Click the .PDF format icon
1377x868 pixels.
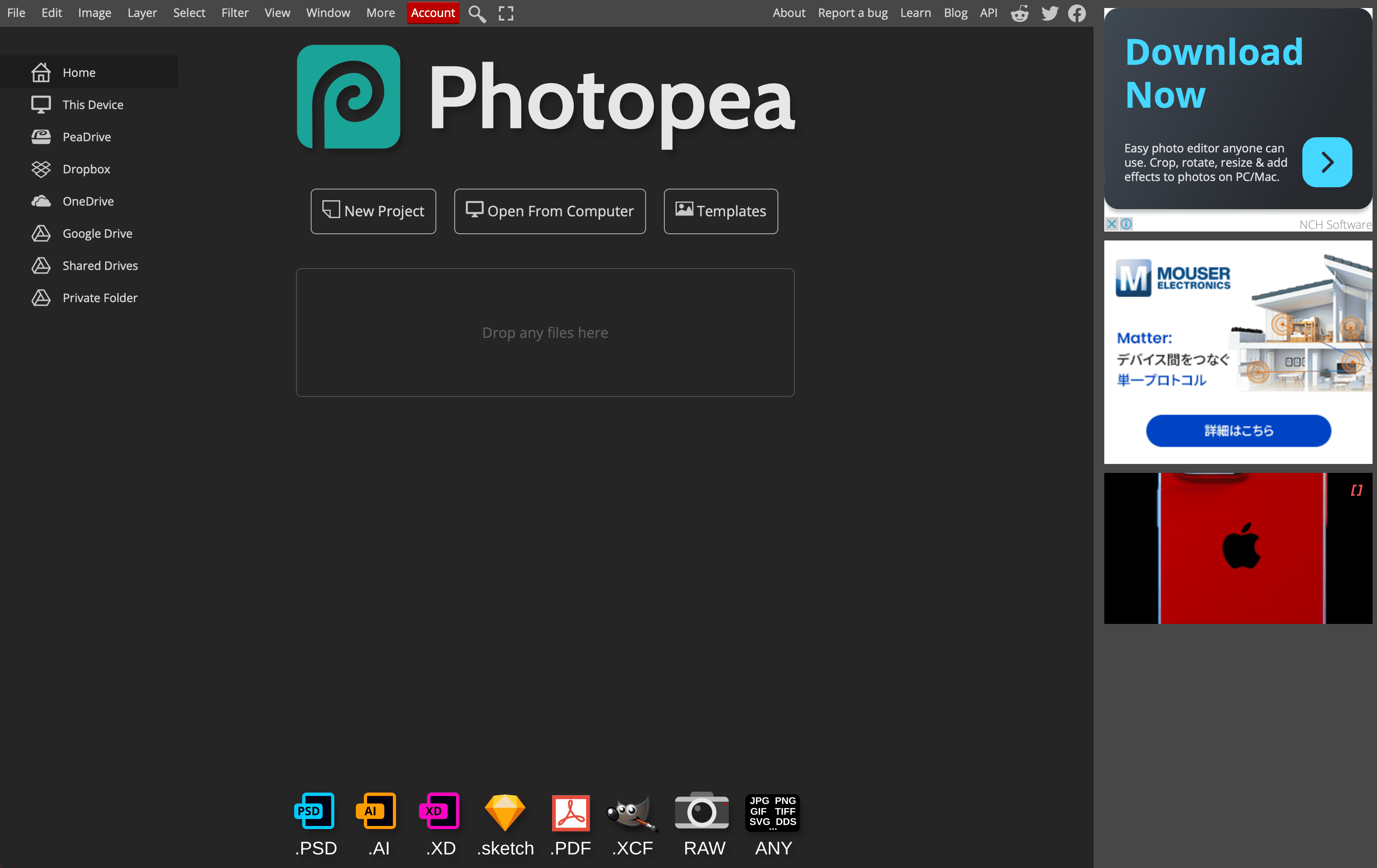pos(571,813)
